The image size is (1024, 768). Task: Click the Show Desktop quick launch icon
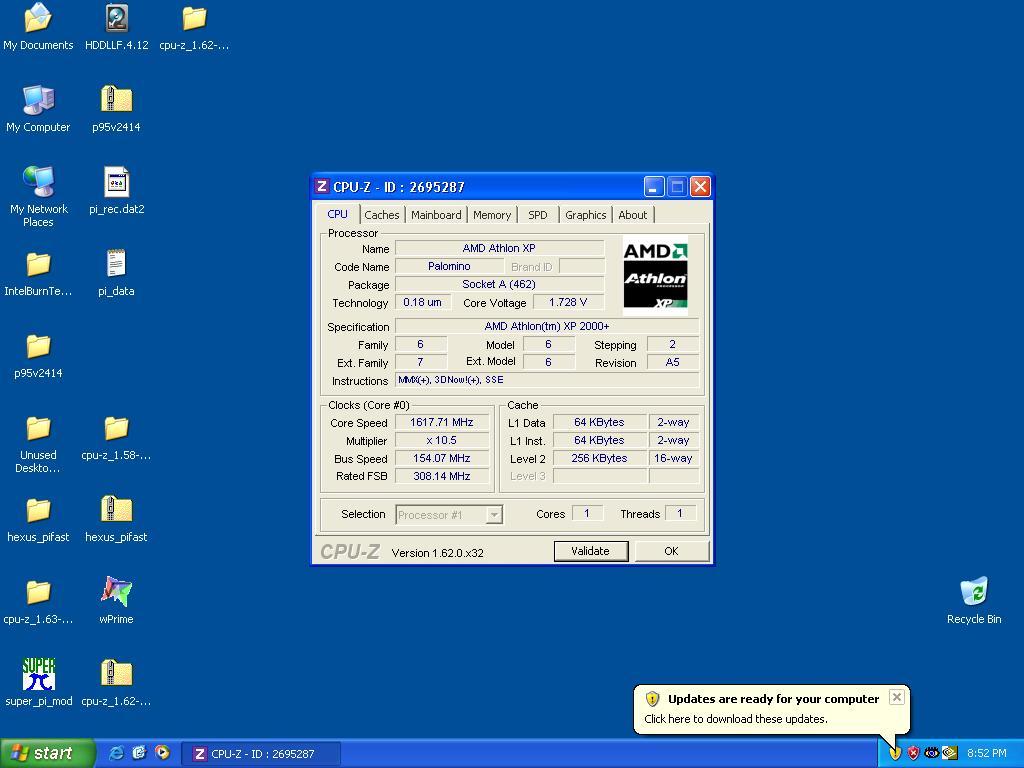(x=139, y=753)
